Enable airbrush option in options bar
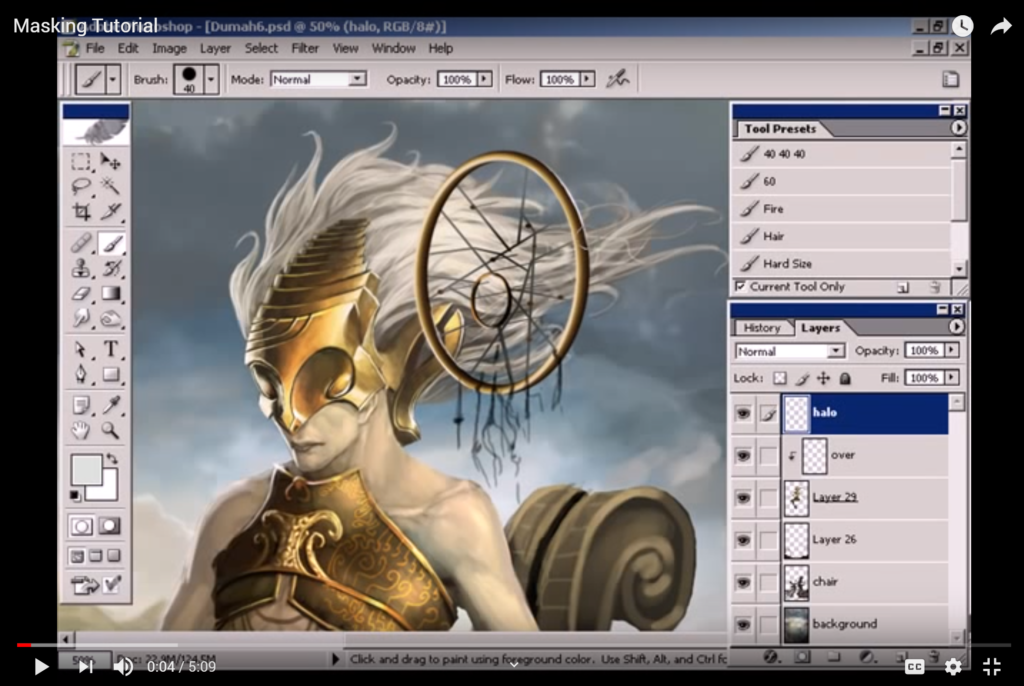Viewport: 1024px width, 686px height. [x=617, y=79]
